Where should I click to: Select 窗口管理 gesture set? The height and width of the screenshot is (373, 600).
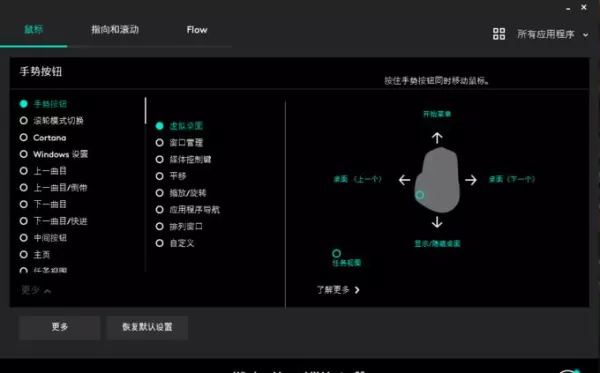(x=179, y=143)
